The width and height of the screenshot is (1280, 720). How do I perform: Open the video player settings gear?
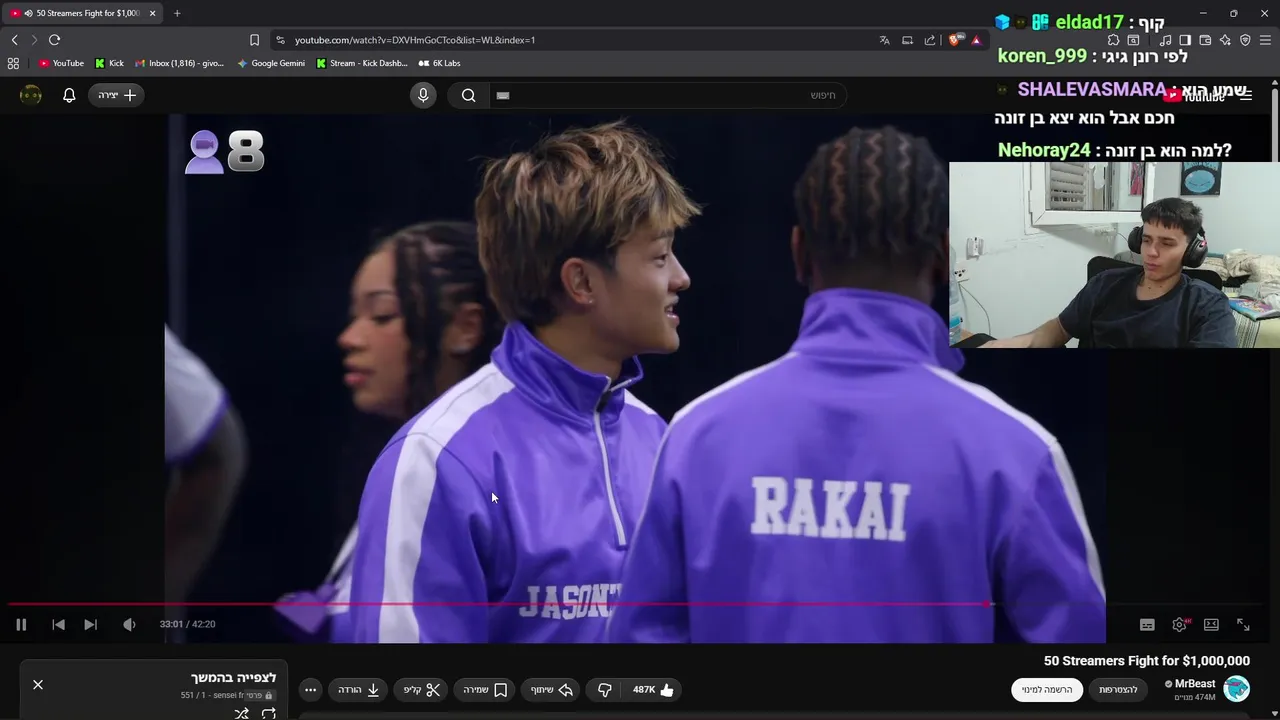[1180, 624]
